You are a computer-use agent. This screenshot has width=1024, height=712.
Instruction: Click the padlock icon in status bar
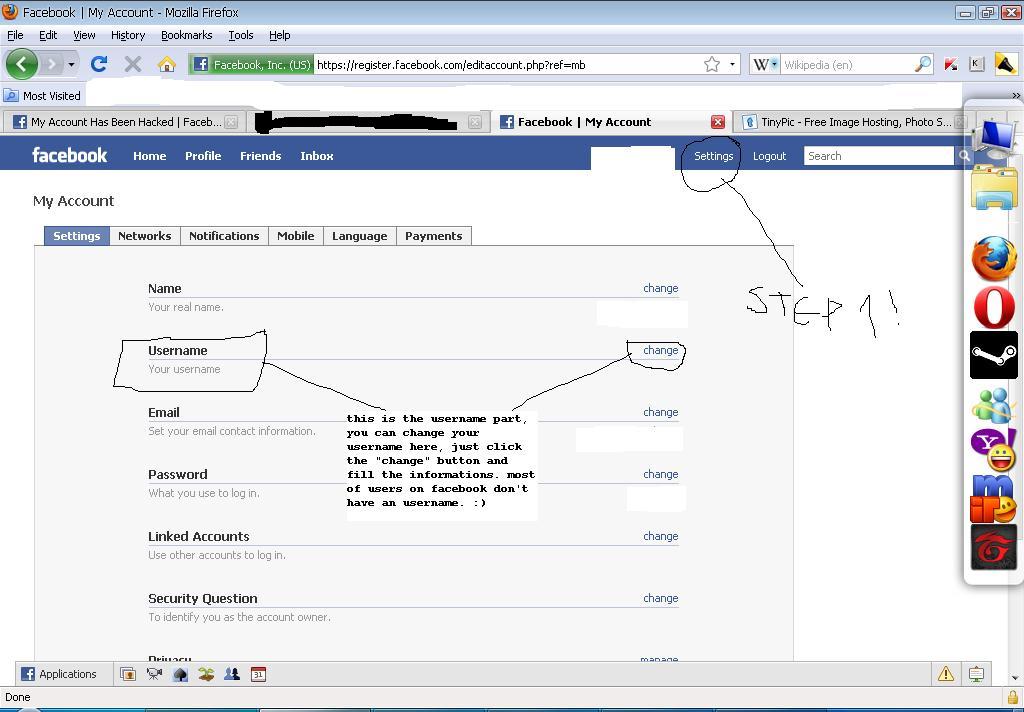point(1013,698)
